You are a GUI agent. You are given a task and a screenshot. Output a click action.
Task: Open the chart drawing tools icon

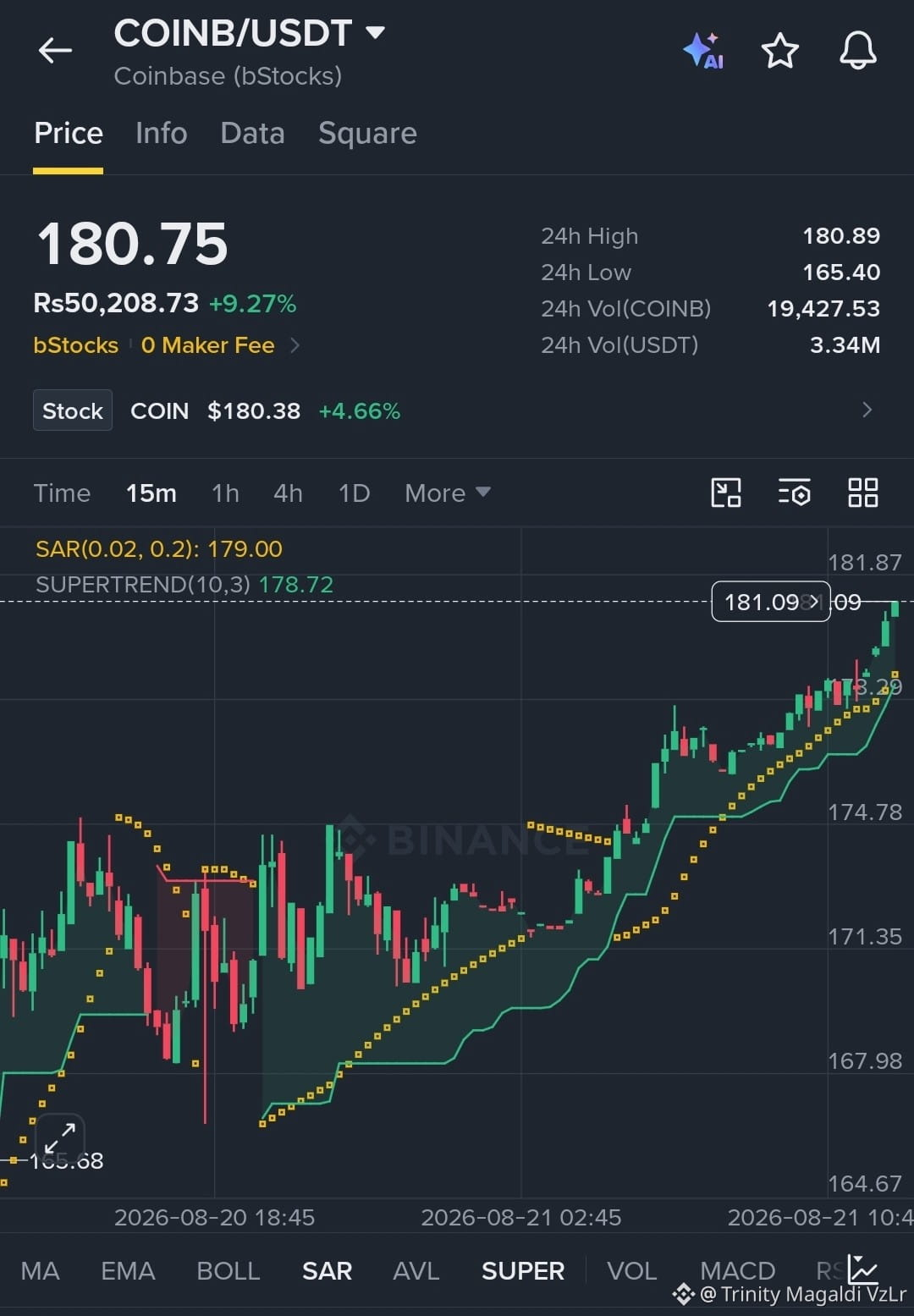click(726, 493)
